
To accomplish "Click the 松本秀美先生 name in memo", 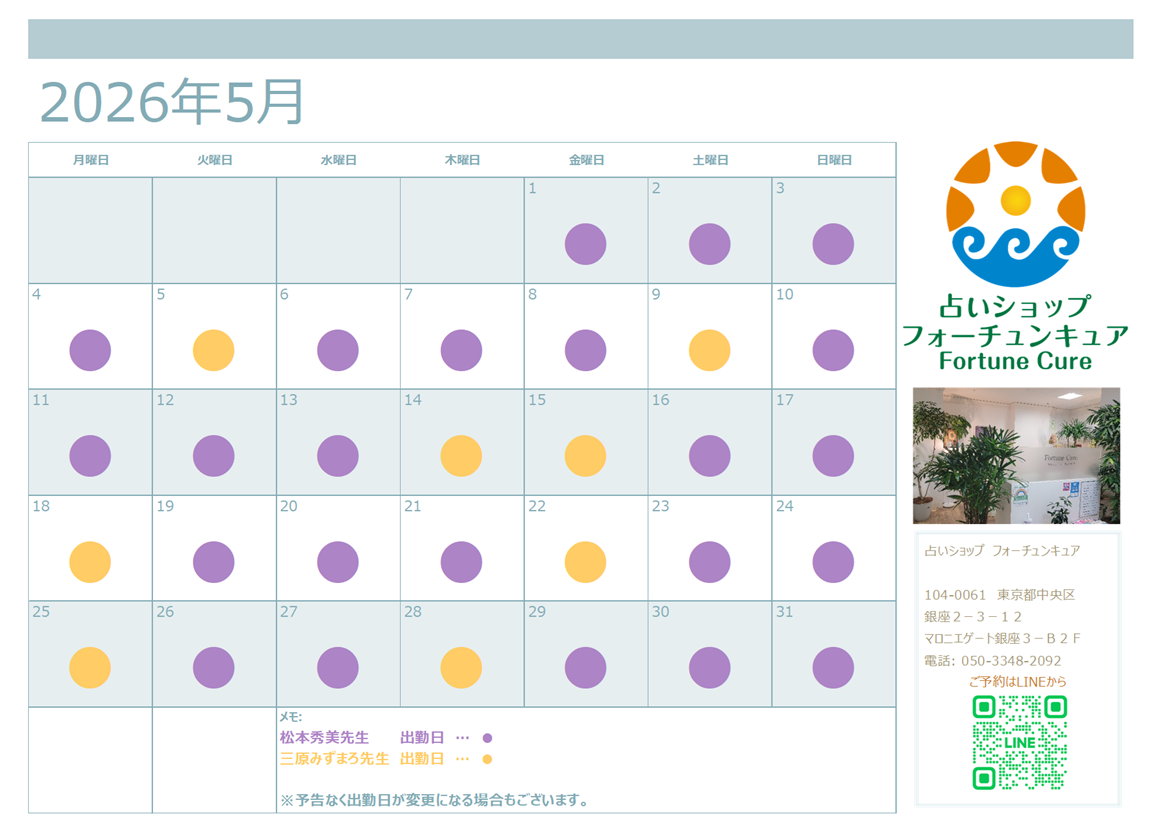I will pyautogui.click(x=324, y=738).
